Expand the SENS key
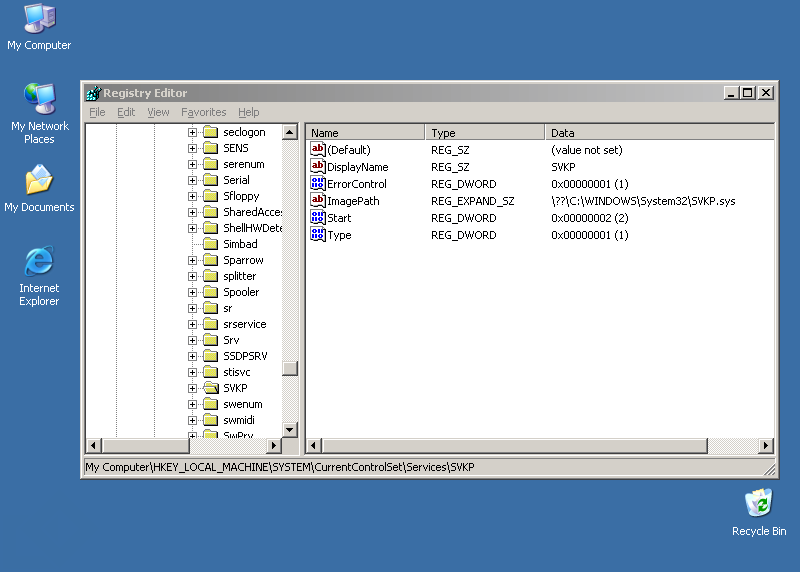This screenshot has height=572, width=800. coord(192,148)
